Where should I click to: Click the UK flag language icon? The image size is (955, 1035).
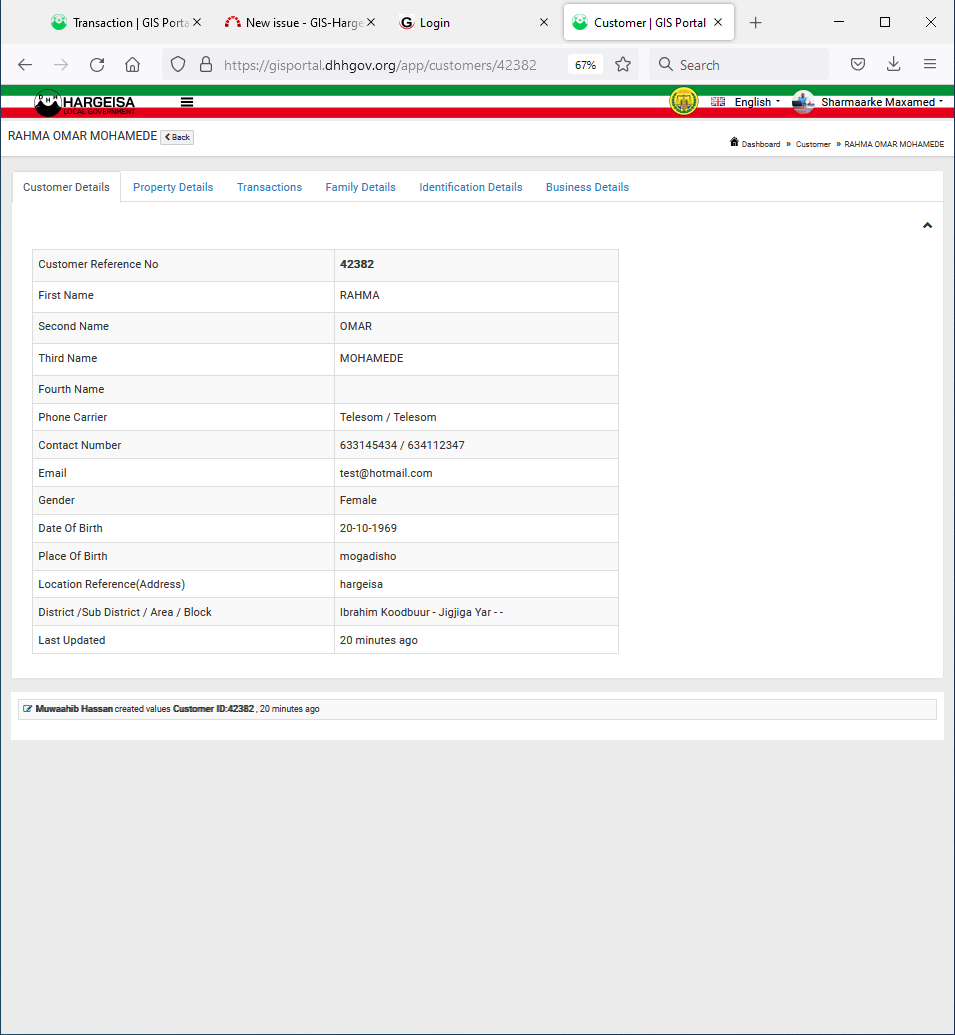click(x=718, y=102)
